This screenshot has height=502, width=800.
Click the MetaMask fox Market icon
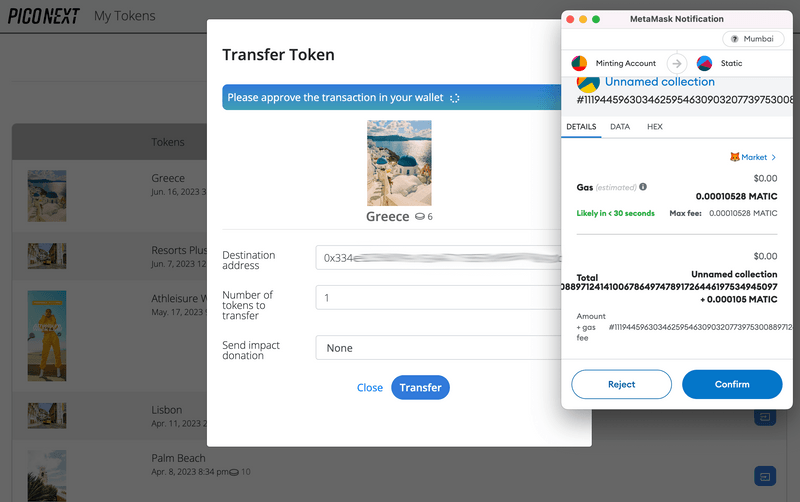734,157
